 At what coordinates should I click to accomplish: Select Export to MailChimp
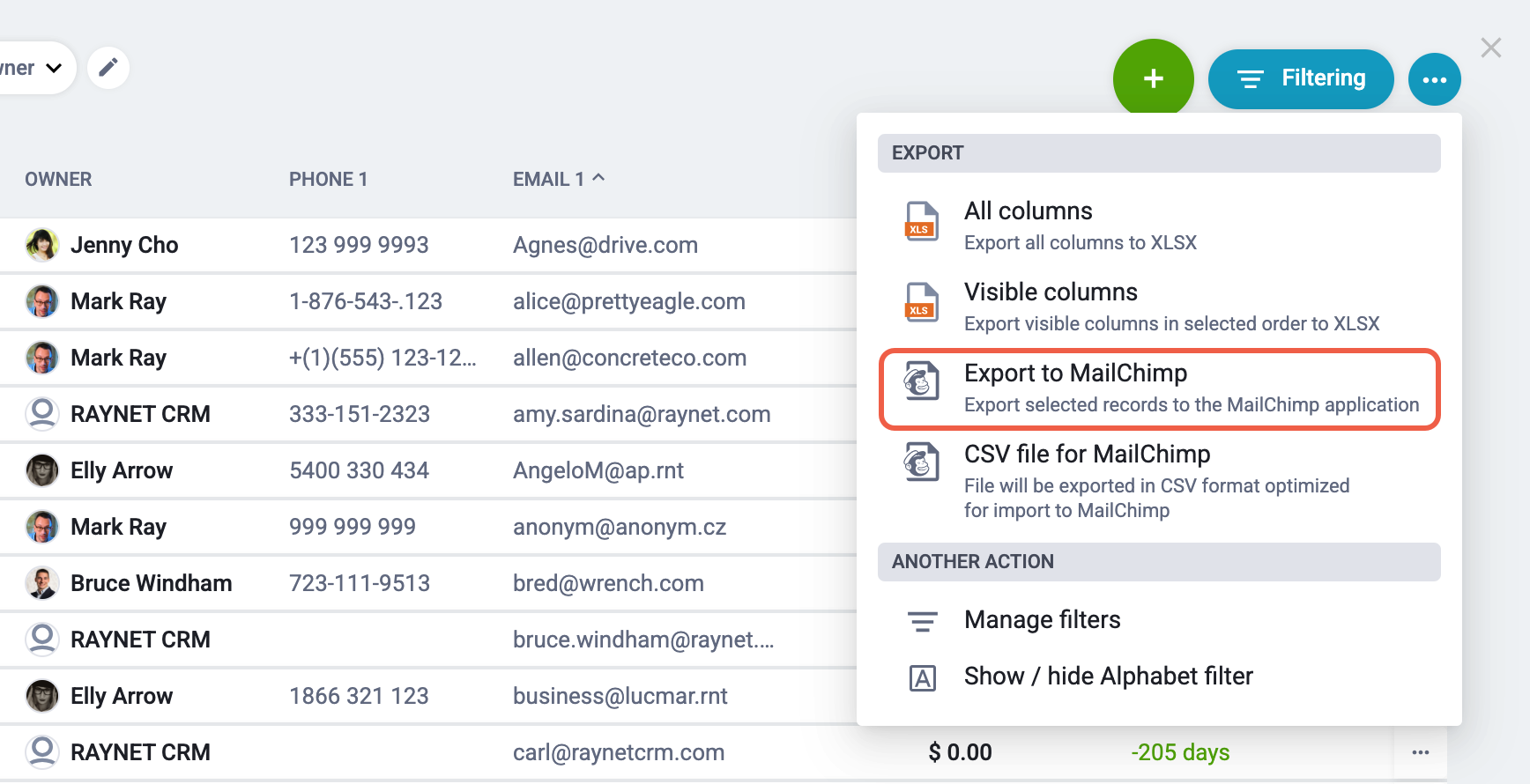1159,388
